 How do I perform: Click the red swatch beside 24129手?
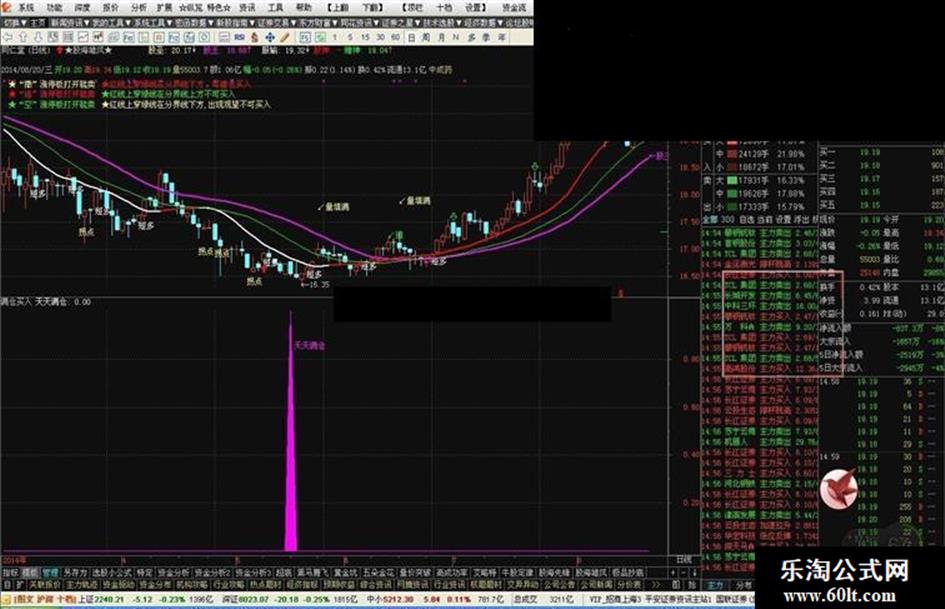(731, 154)
